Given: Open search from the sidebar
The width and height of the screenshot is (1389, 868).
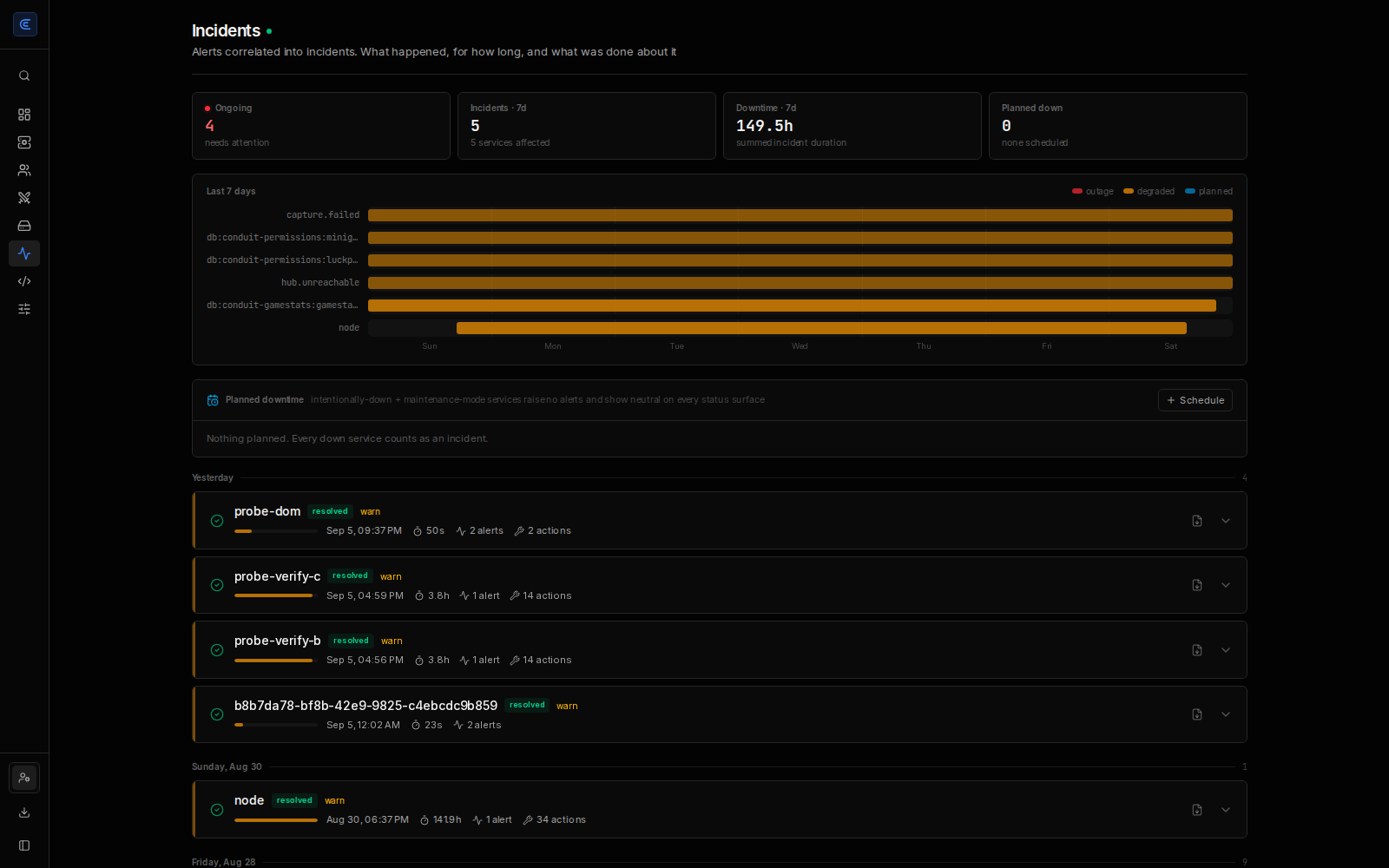Looking at the screenshot, I should click(24, 76).
